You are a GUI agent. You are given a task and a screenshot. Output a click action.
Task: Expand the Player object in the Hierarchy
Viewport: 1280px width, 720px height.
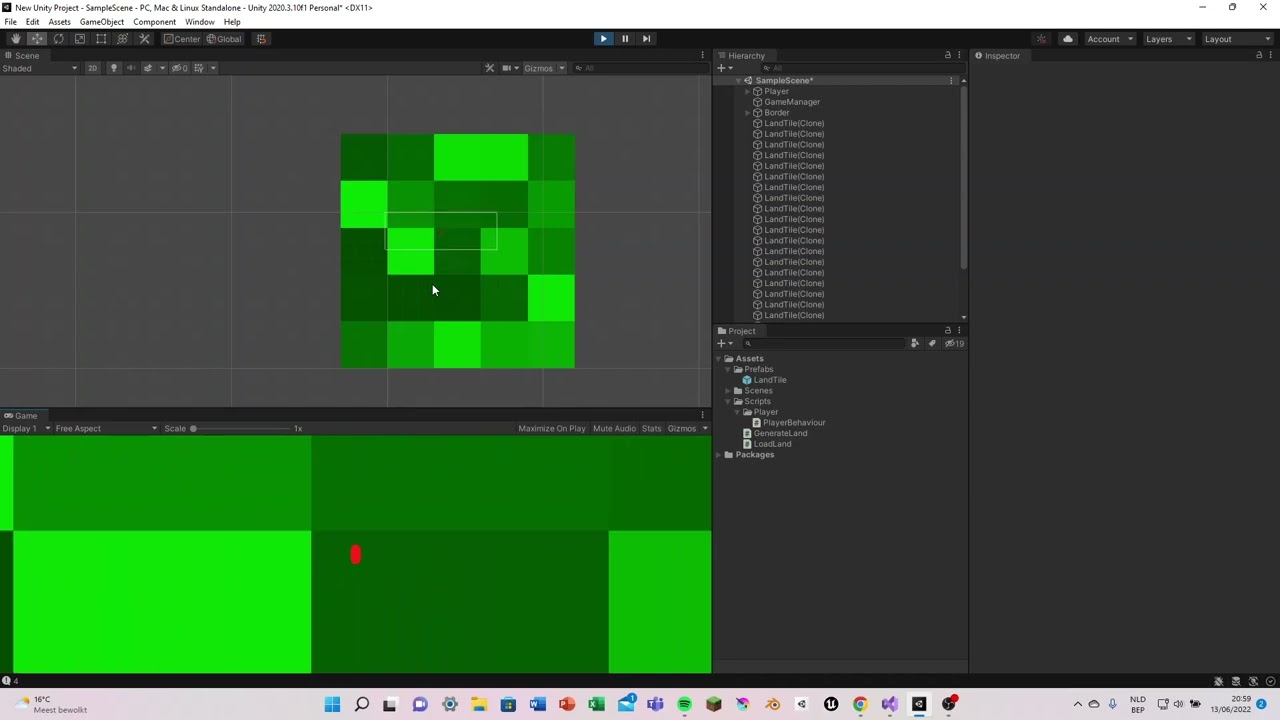pos(746,91)
